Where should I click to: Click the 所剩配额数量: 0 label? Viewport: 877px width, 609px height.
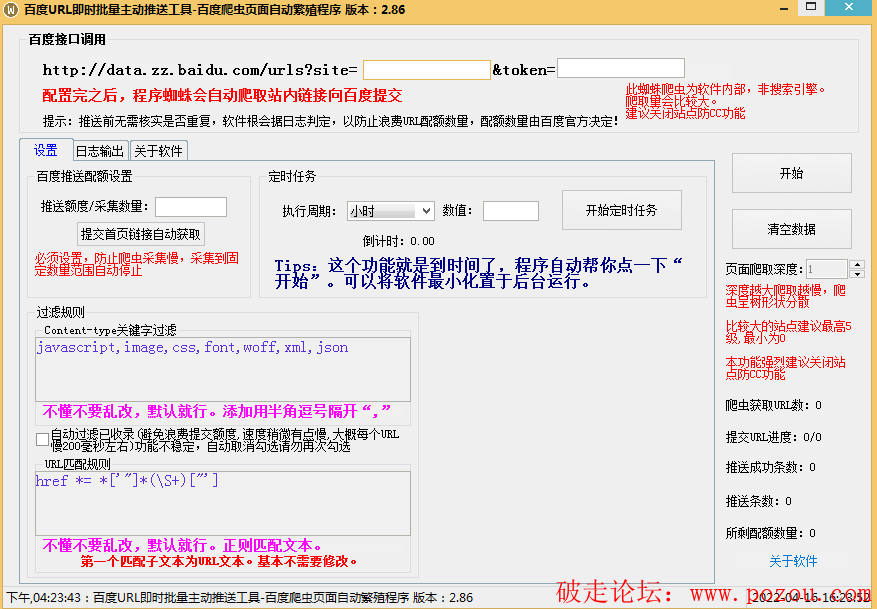pyautogui.click(x=770, y=533)
